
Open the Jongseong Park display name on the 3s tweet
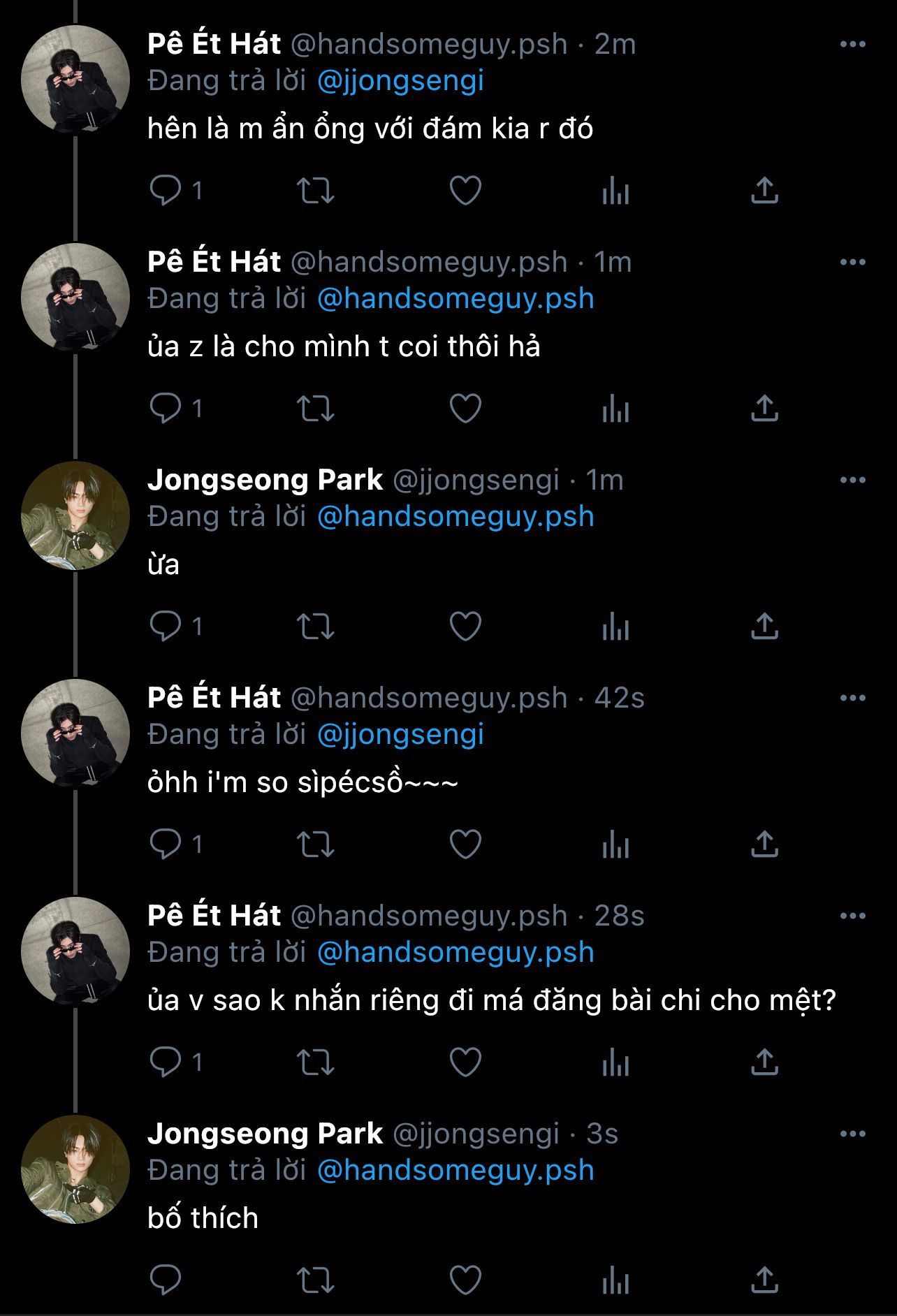[x=265, y=1134]
